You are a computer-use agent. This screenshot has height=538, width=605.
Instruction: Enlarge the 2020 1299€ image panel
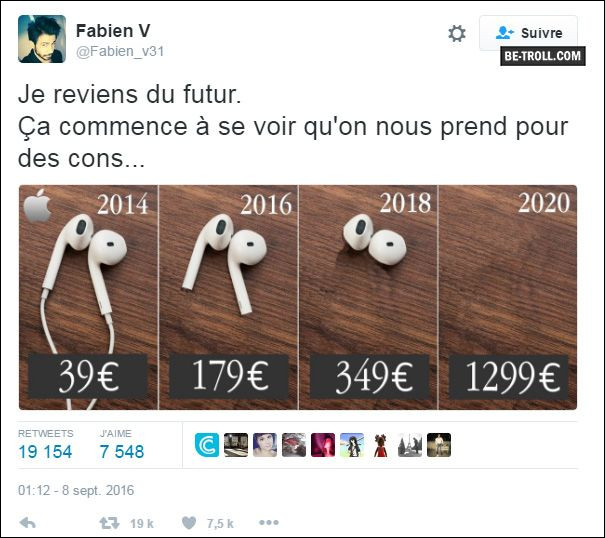508,297
